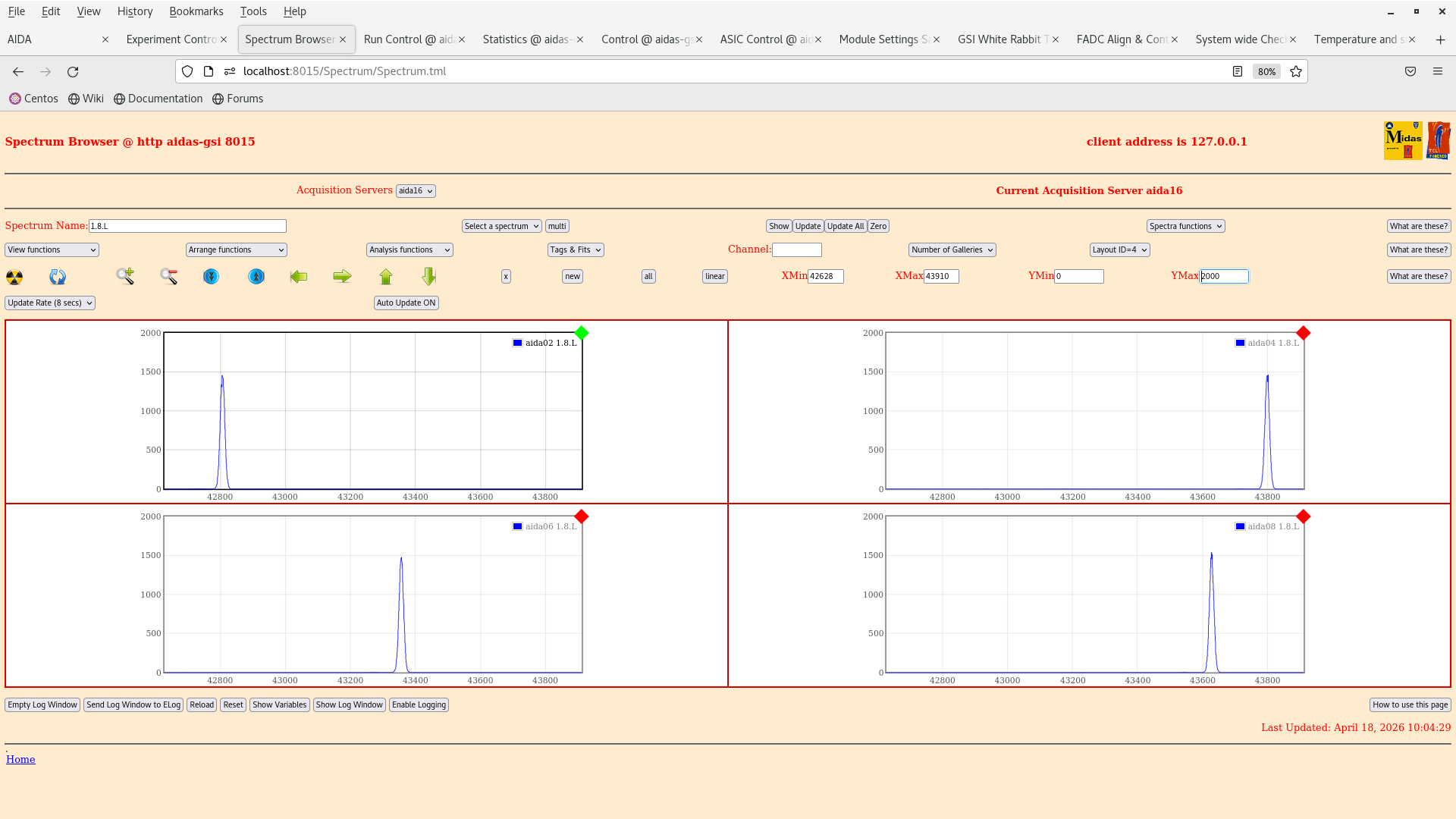Open the Analysis functions dropdown

[409, 249]
